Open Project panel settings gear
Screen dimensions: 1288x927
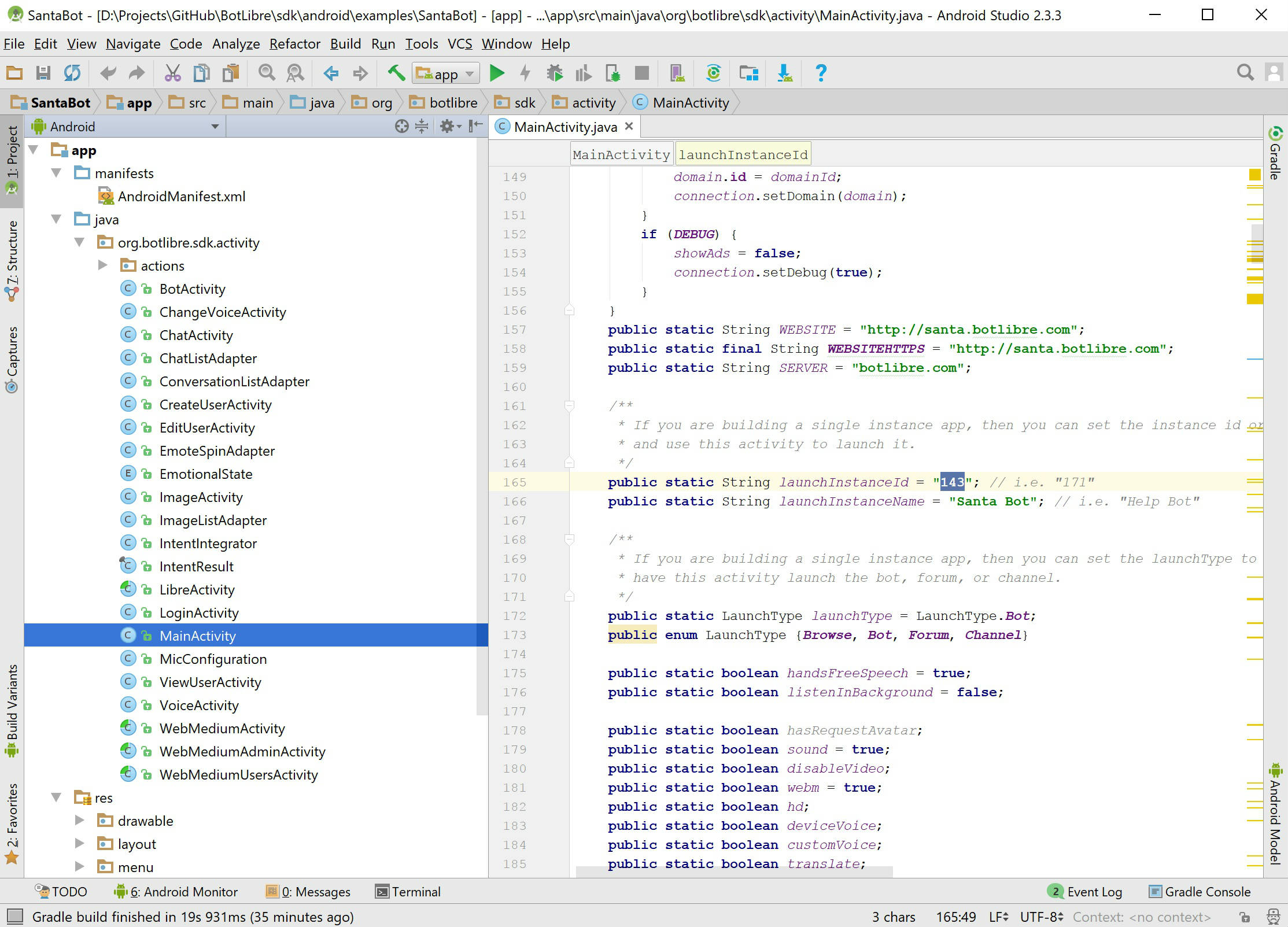[x=451, y=126]
